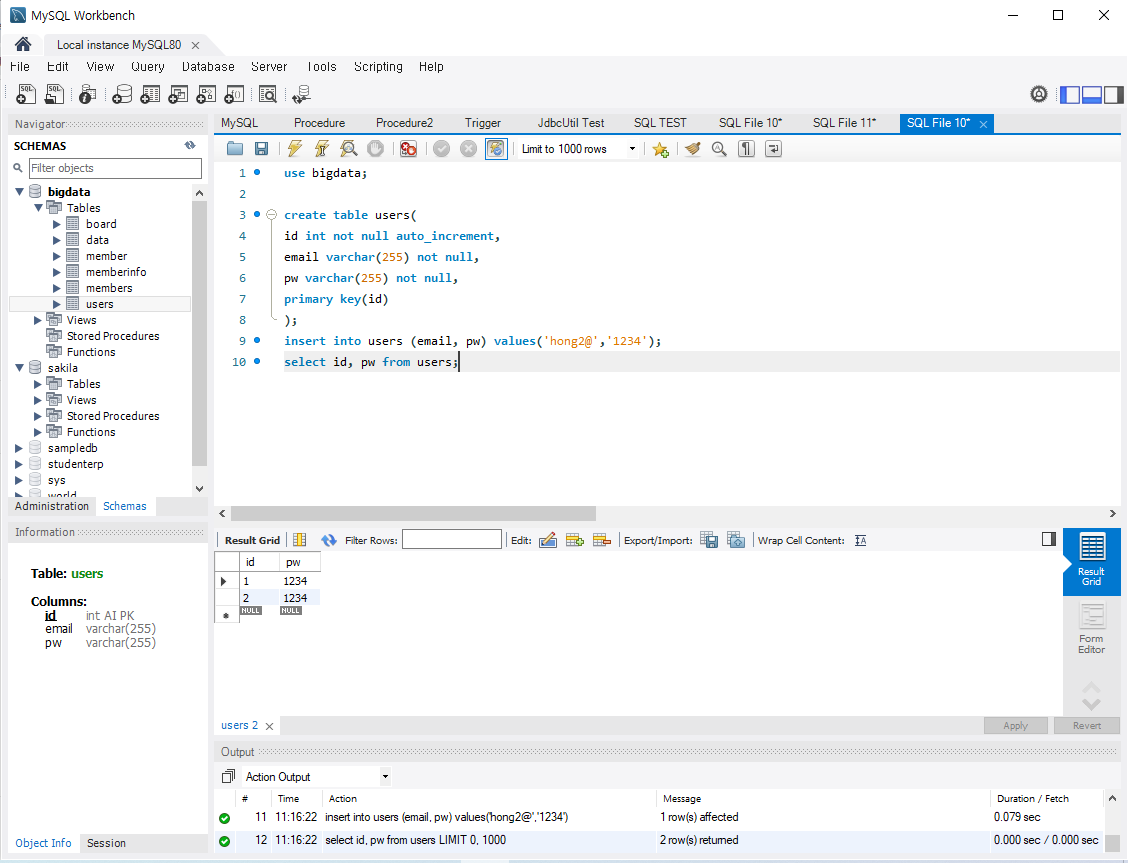Commit the transaction icon

[x=442, y=149]
